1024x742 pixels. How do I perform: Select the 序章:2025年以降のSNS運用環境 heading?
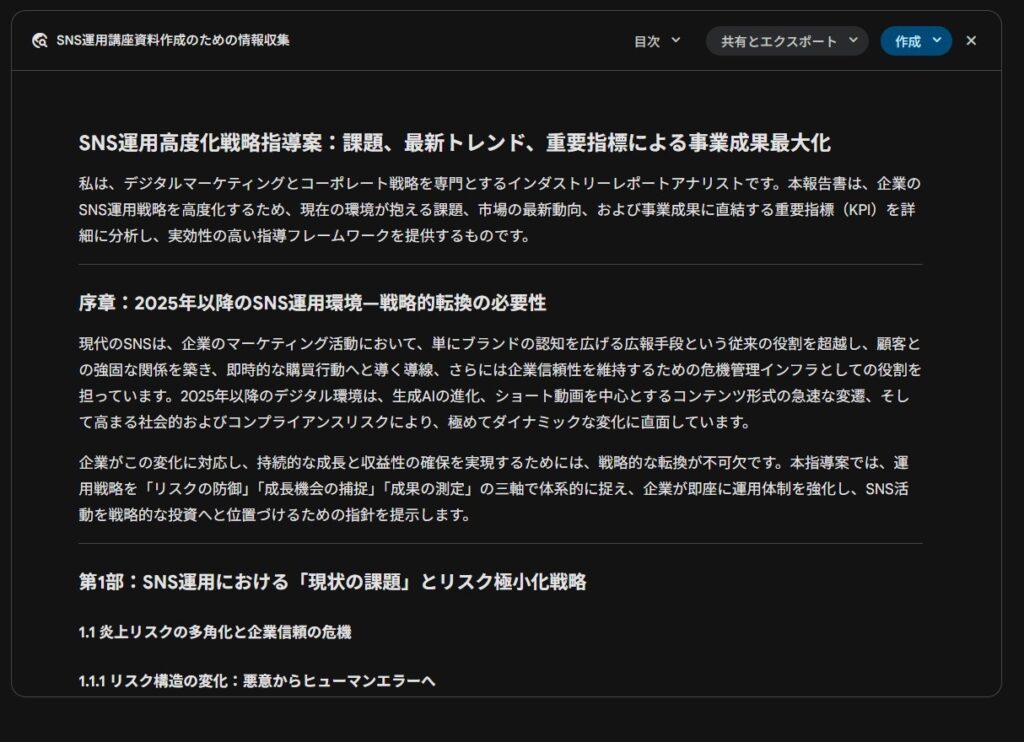pos(312,303)
